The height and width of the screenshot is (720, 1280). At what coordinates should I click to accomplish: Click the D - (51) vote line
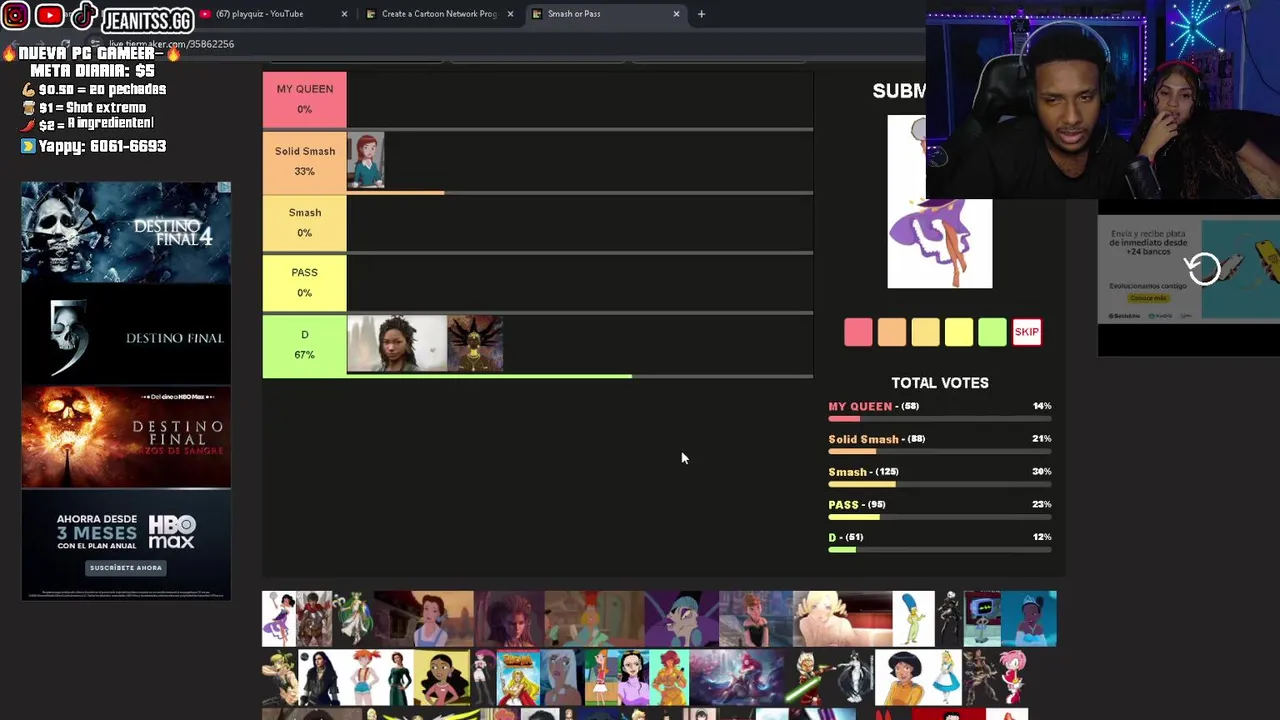point(940,543)
